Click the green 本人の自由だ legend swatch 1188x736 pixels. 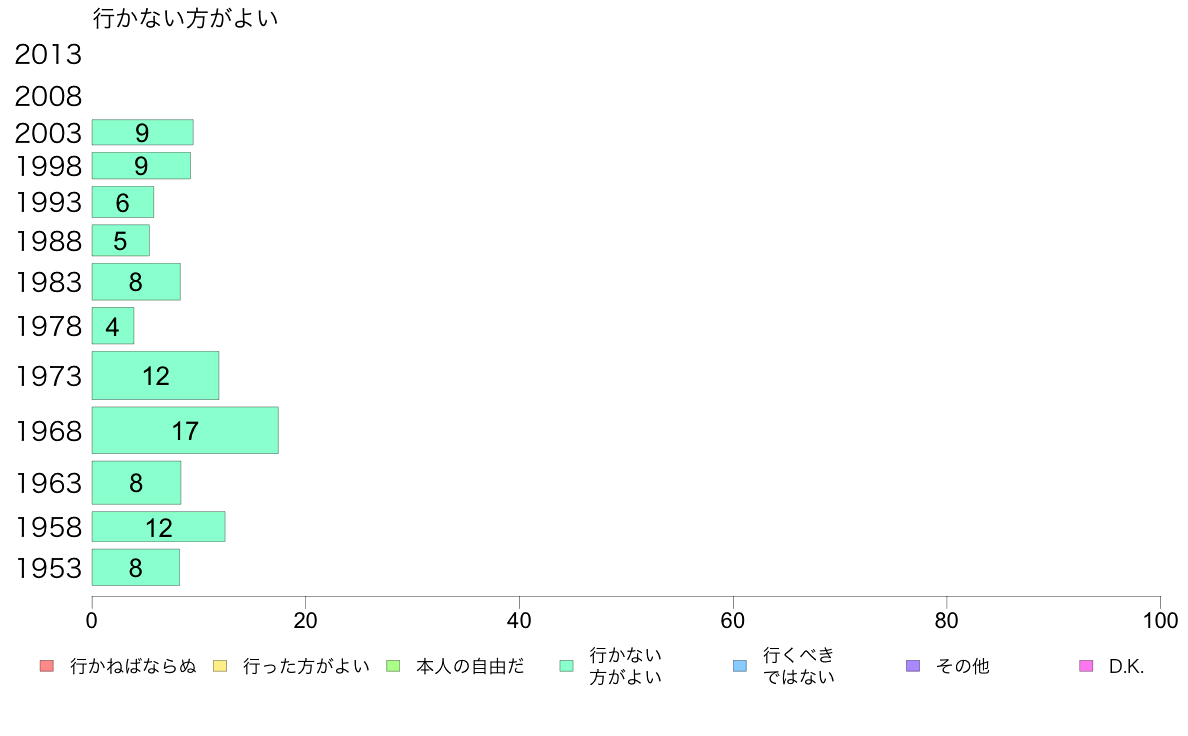click(x=393, y=666)
